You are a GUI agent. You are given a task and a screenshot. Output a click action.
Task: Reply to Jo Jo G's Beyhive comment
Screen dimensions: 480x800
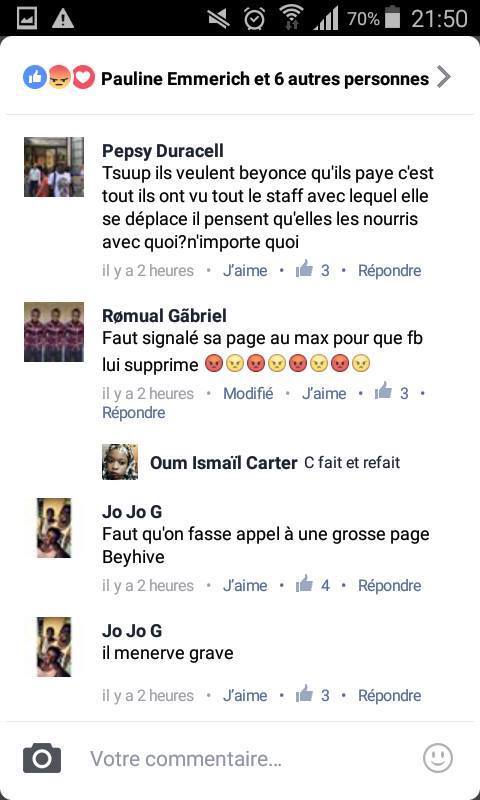tap(390, 585)
